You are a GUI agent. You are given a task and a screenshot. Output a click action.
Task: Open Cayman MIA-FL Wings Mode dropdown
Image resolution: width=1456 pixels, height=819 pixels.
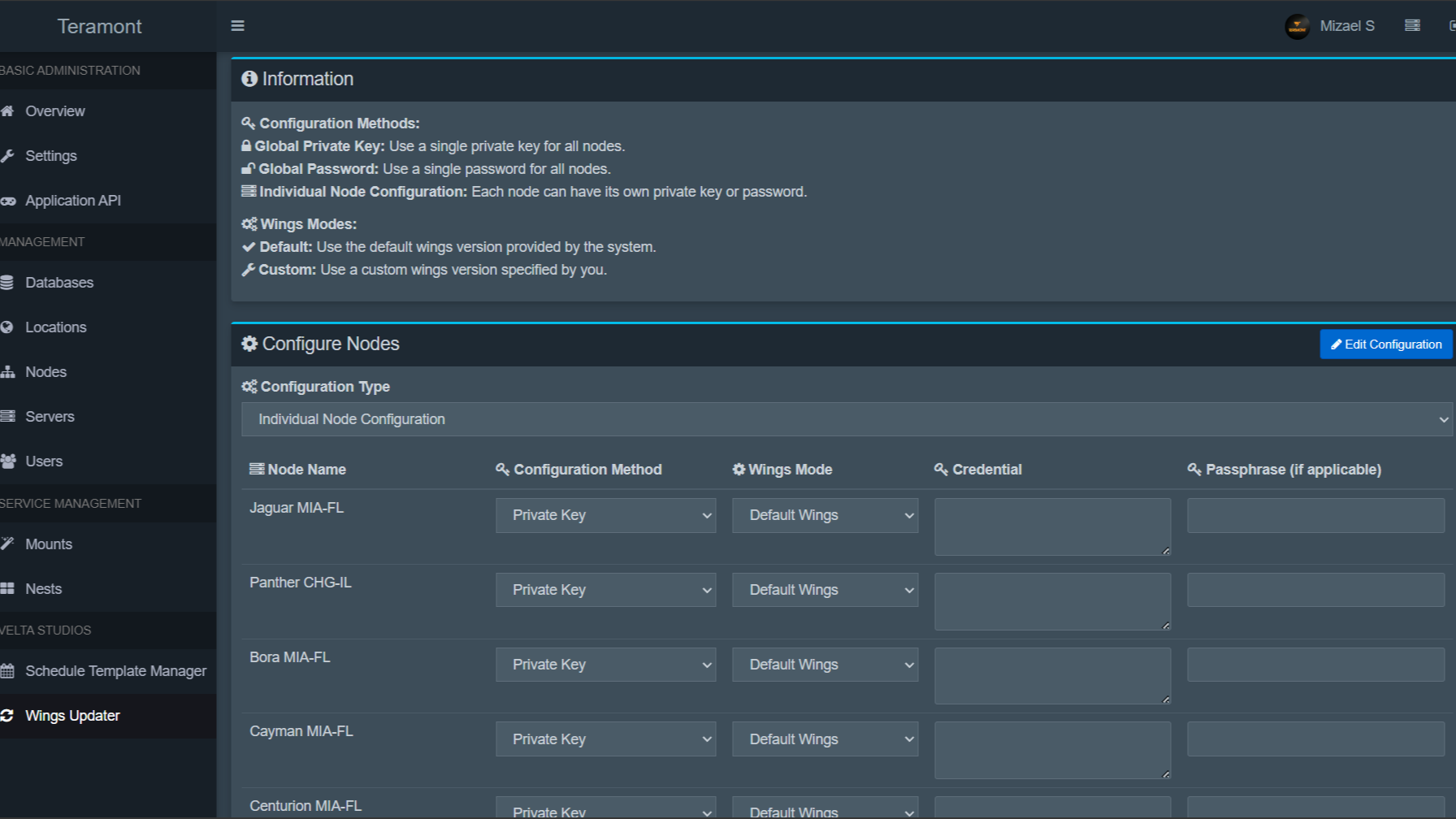pos(825,739)
